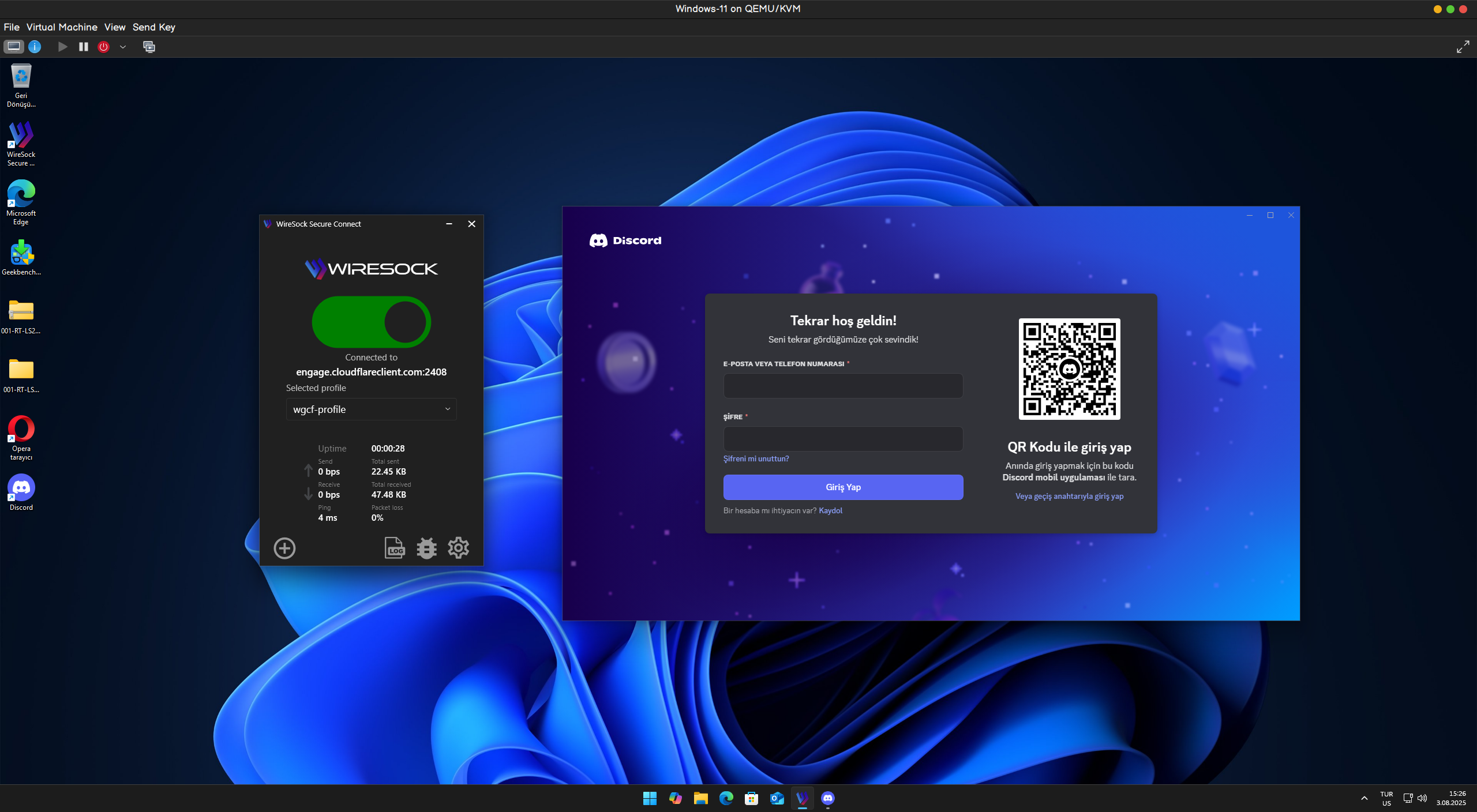1477x812 pixels.
Task: Open the View menu in the VM viewer
Action: click(115, 27)
